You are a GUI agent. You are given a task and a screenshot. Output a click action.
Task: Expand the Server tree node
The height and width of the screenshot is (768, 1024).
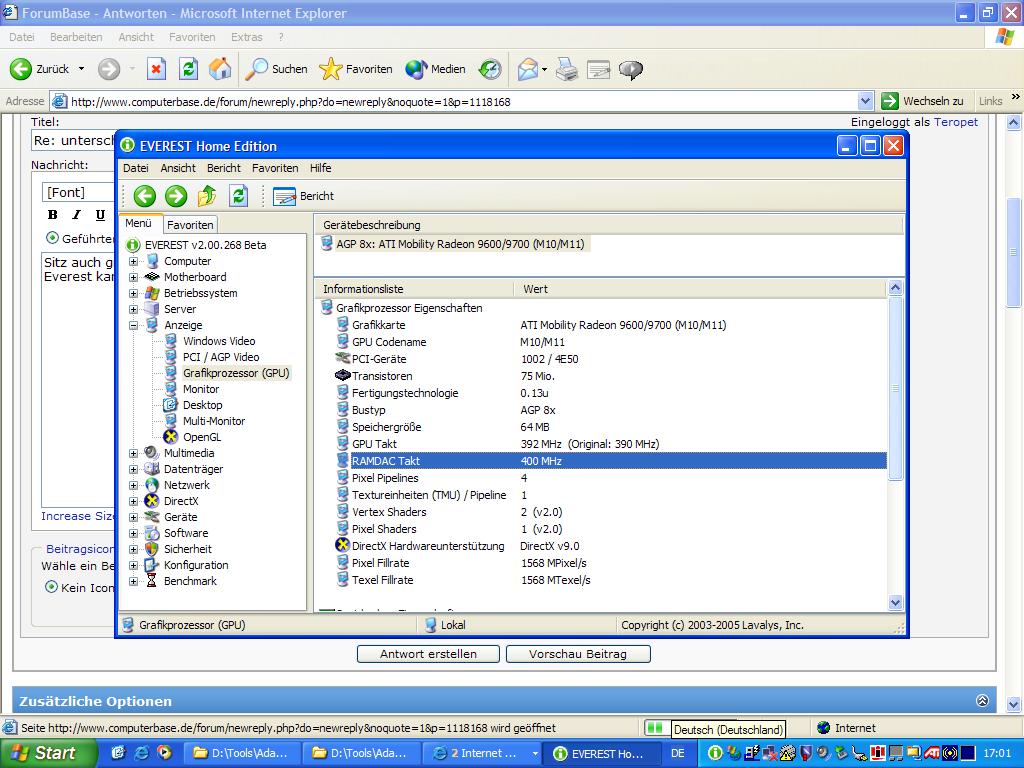pos(133,309)
